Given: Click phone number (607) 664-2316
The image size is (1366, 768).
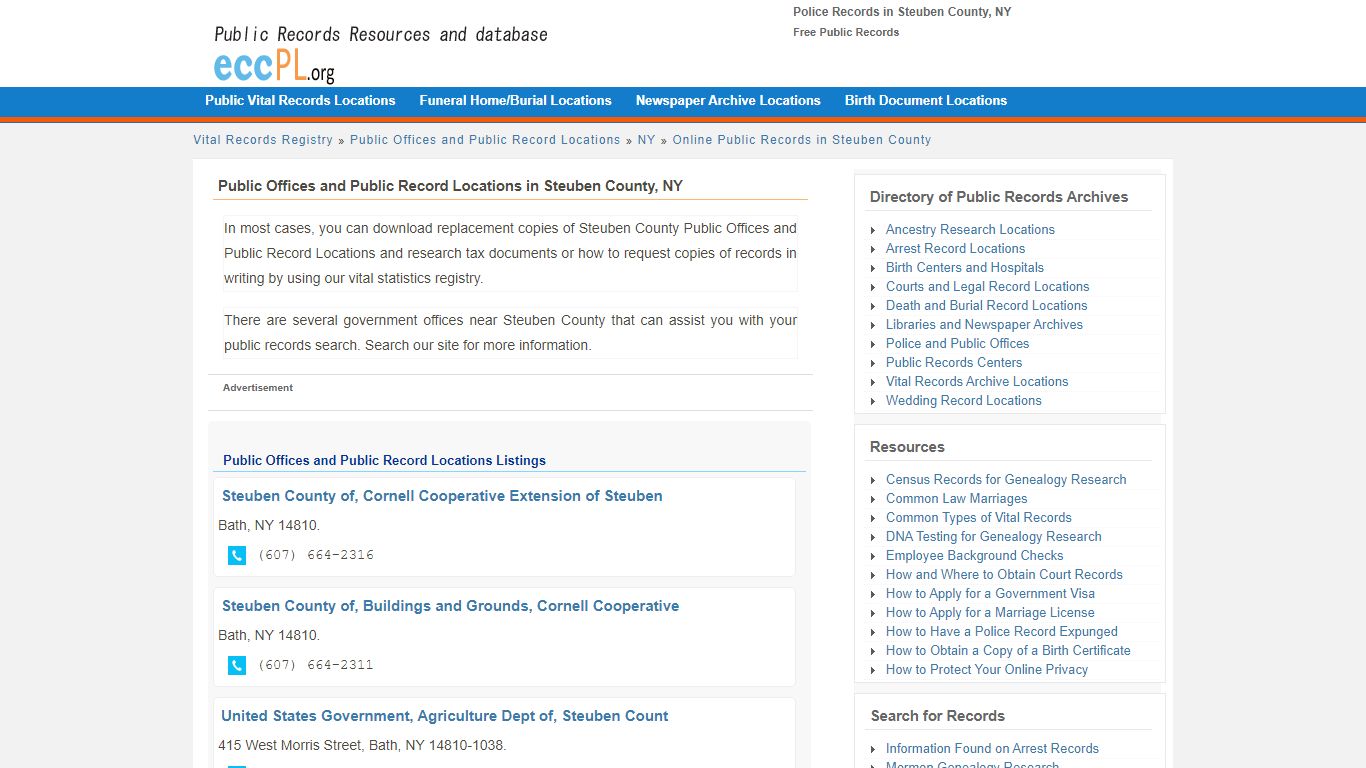Looking at the screenshot, I should tap(316, 555).
